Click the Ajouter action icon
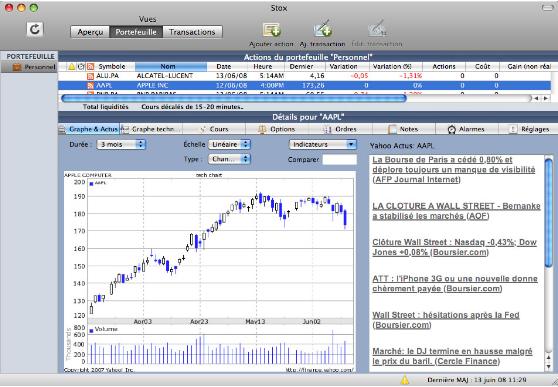The image size is (558, 387). (x=272, y=30)
